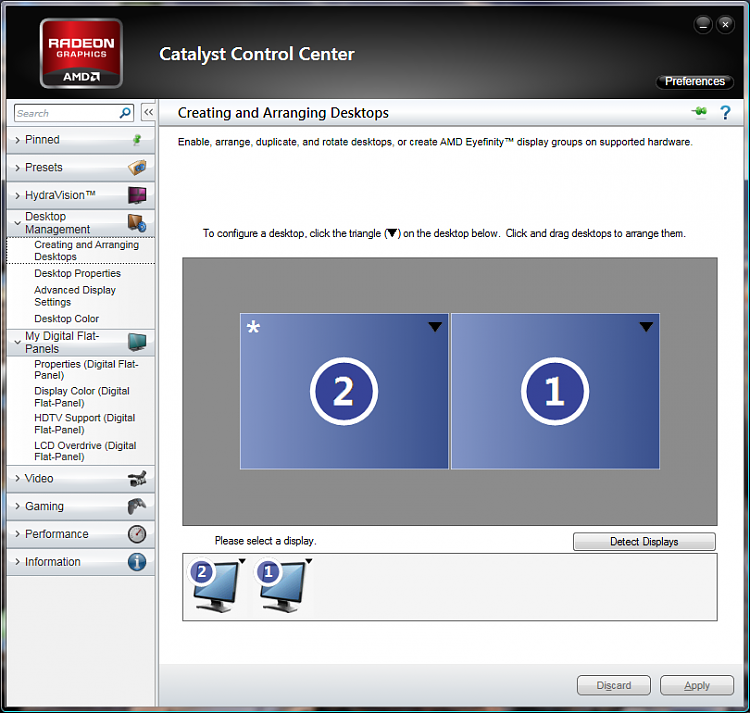
Task: Open Properties (Digital Flat-Panel) page
Action: [86, 370]
